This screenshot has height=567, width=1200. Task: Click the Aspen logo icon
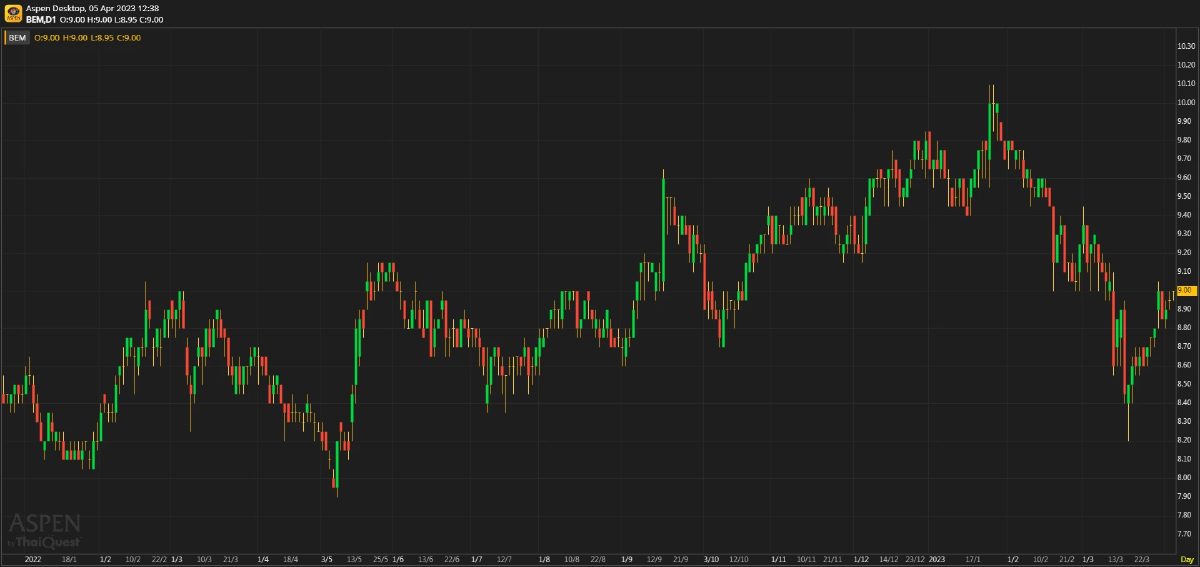(13, 13)
